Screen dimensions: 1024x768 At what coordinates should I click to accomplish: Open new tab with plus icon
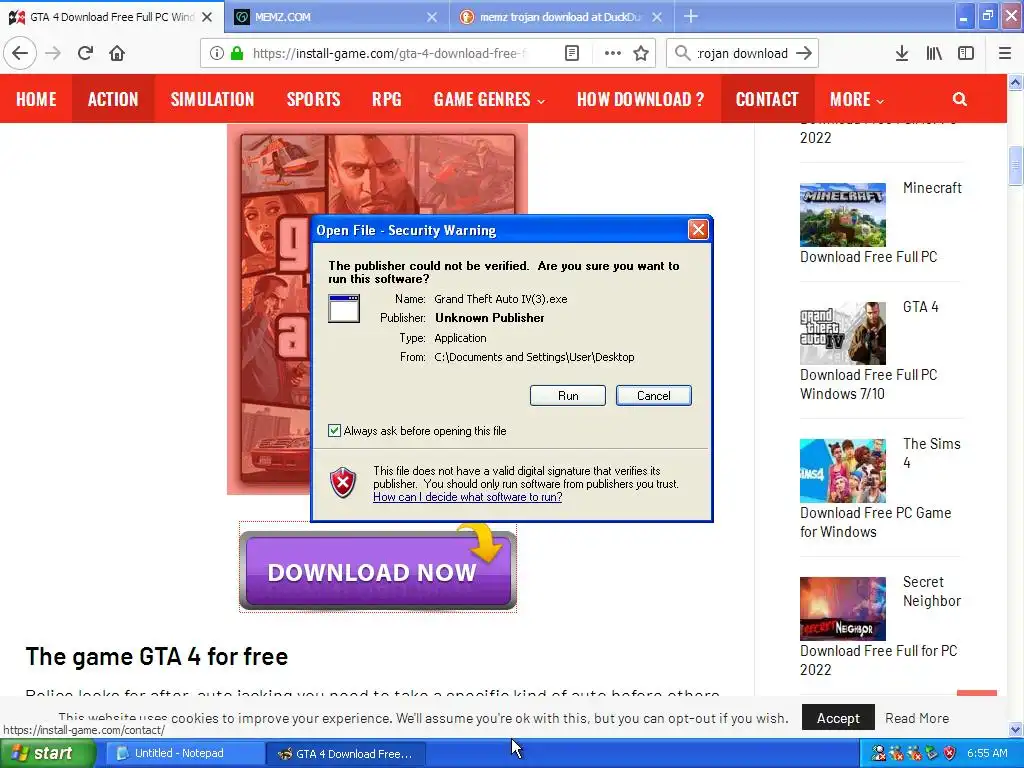coord(691,17)
